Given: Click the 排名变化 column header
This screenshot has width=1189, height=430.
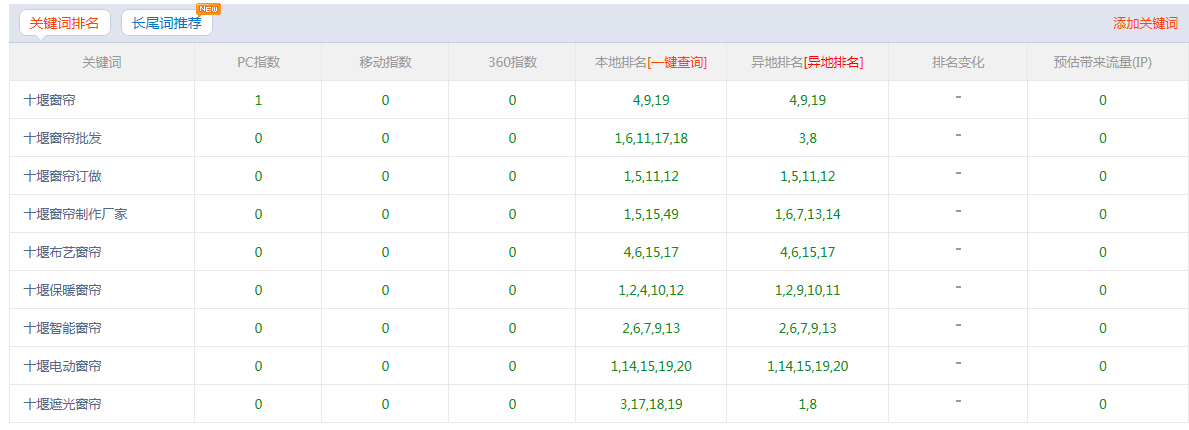Looking at the screenshot, I should tap(958, 62).
